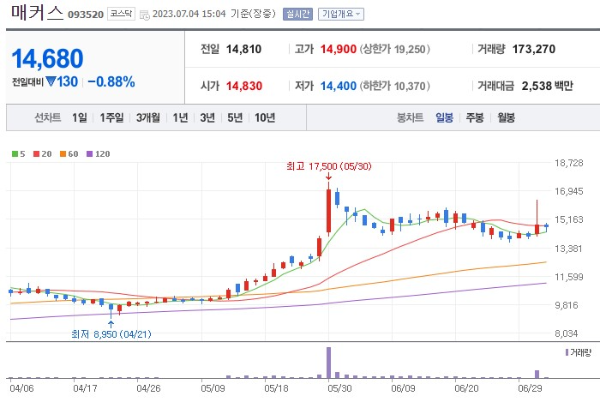Viewport: 600px width, 407px height.
Task: Click the 고가 value 14,900
Action: click(338, 49)
